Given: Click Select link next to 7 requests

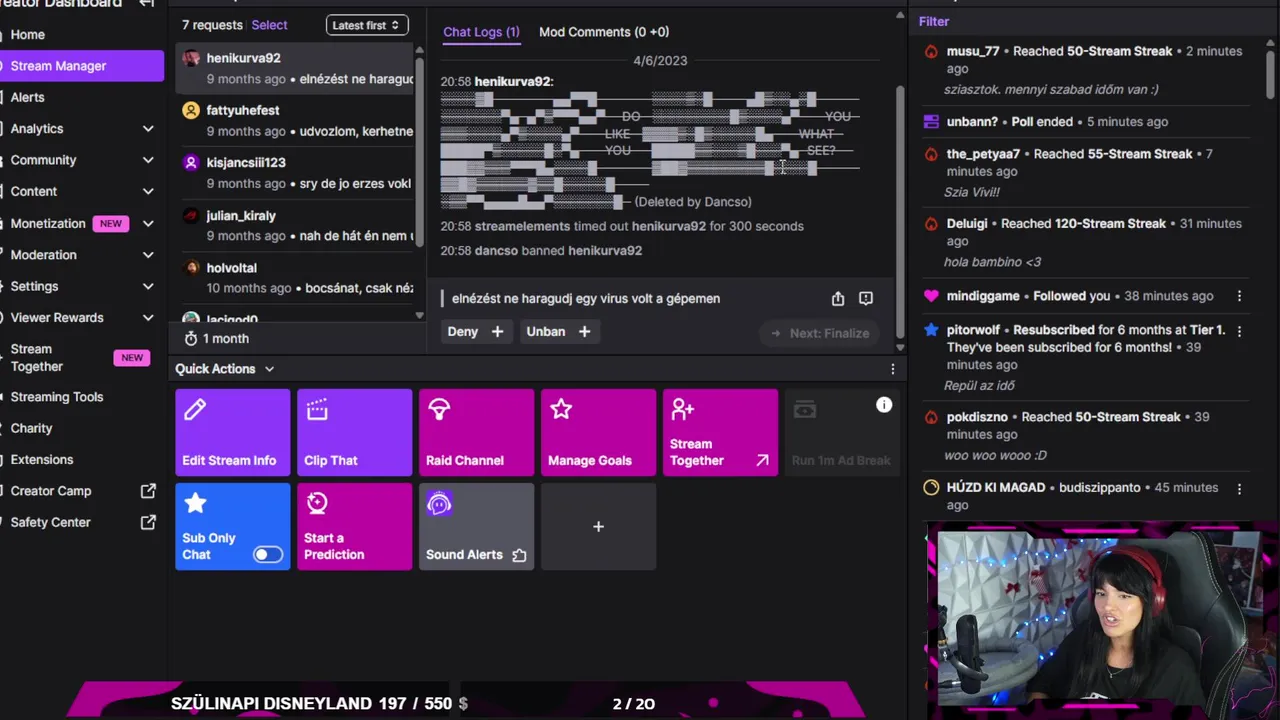Looking at the screenshot, I should pyautogui.click(x=269, y=25).
